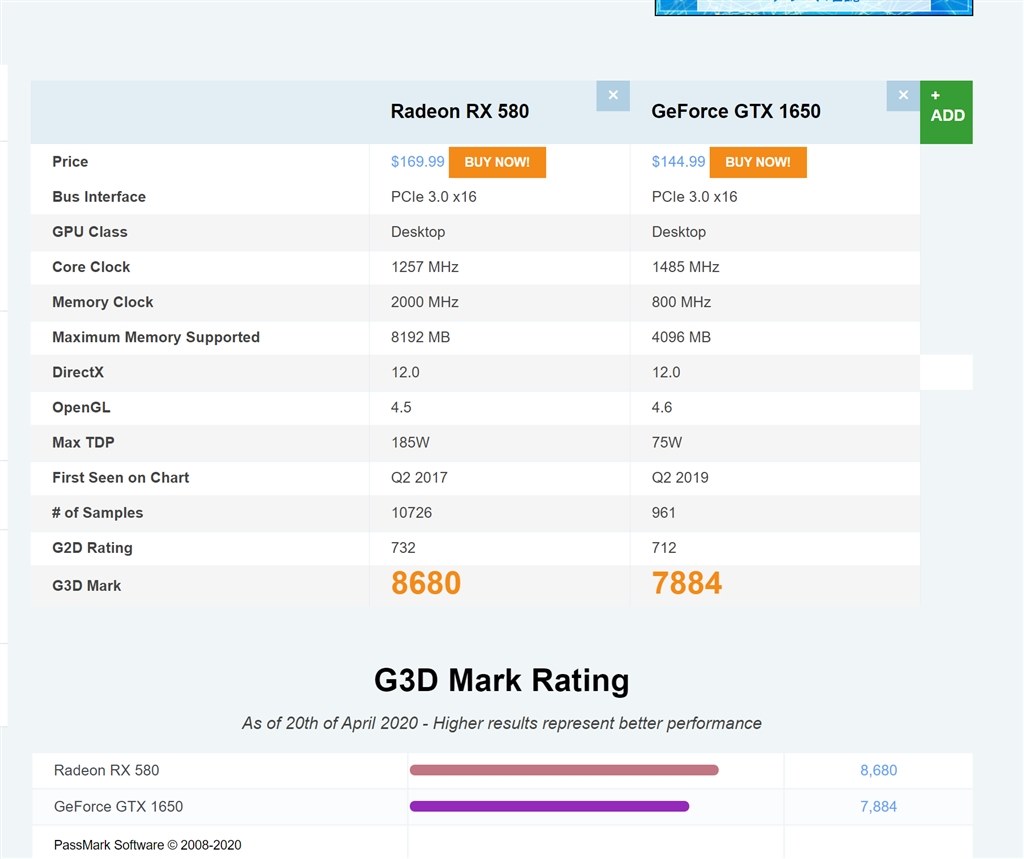Click the Bus Interface row label
Screen dimensions: 1024x859
pos(99,197)
